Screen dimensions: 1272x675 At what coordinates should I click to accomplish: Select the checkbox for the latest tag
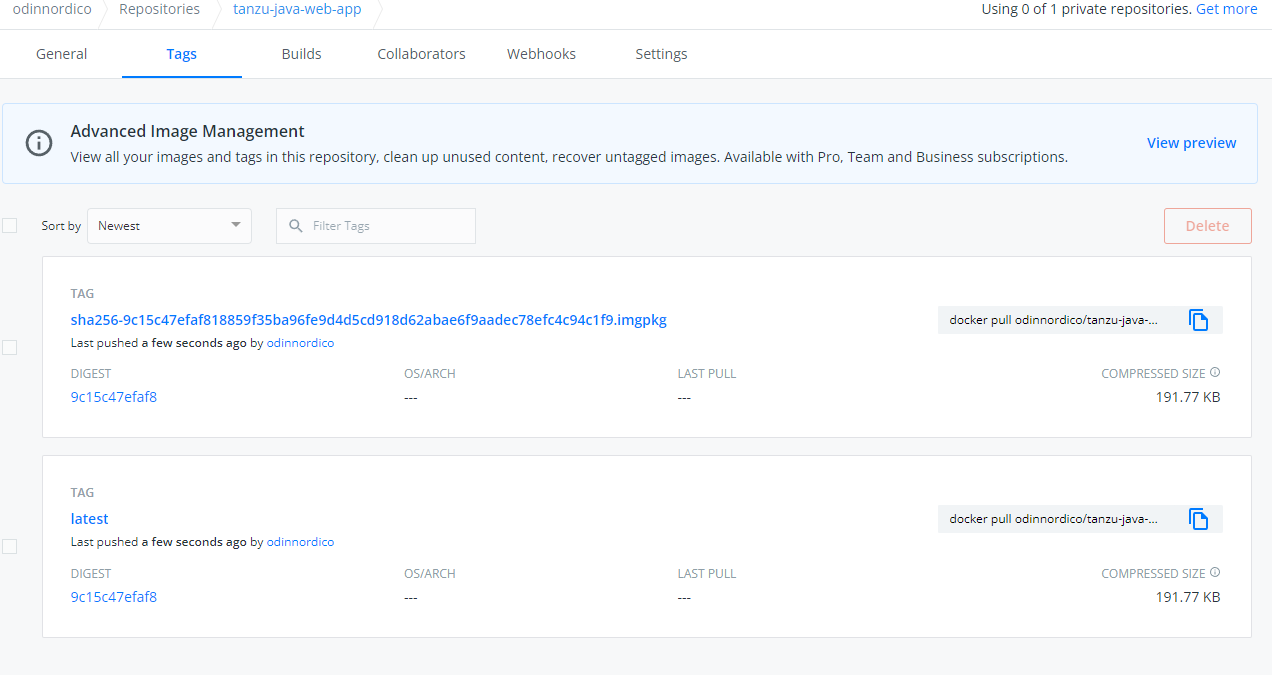pos(9,546)
